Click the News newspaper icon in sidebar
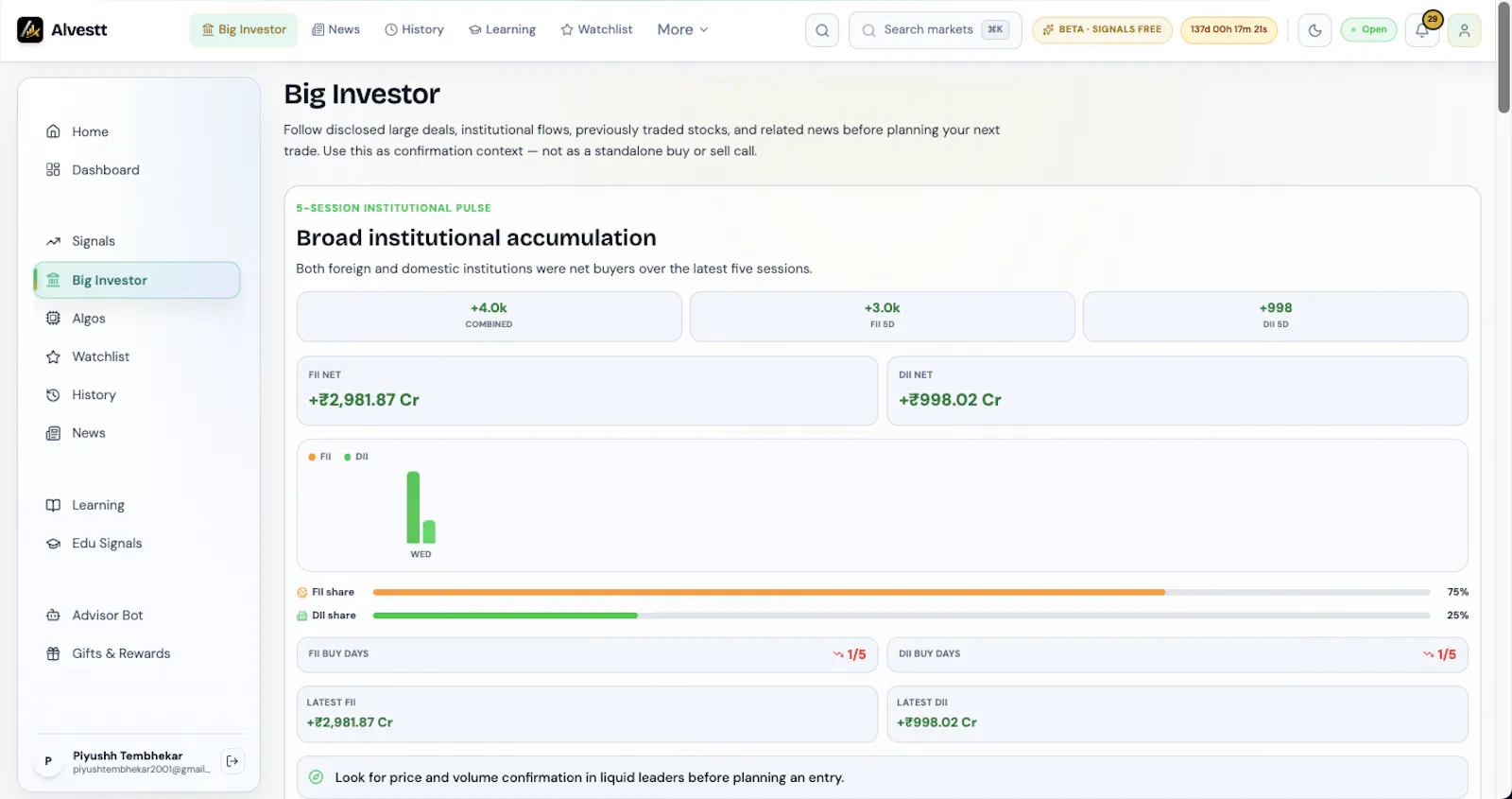 click(x=53, y=433)
